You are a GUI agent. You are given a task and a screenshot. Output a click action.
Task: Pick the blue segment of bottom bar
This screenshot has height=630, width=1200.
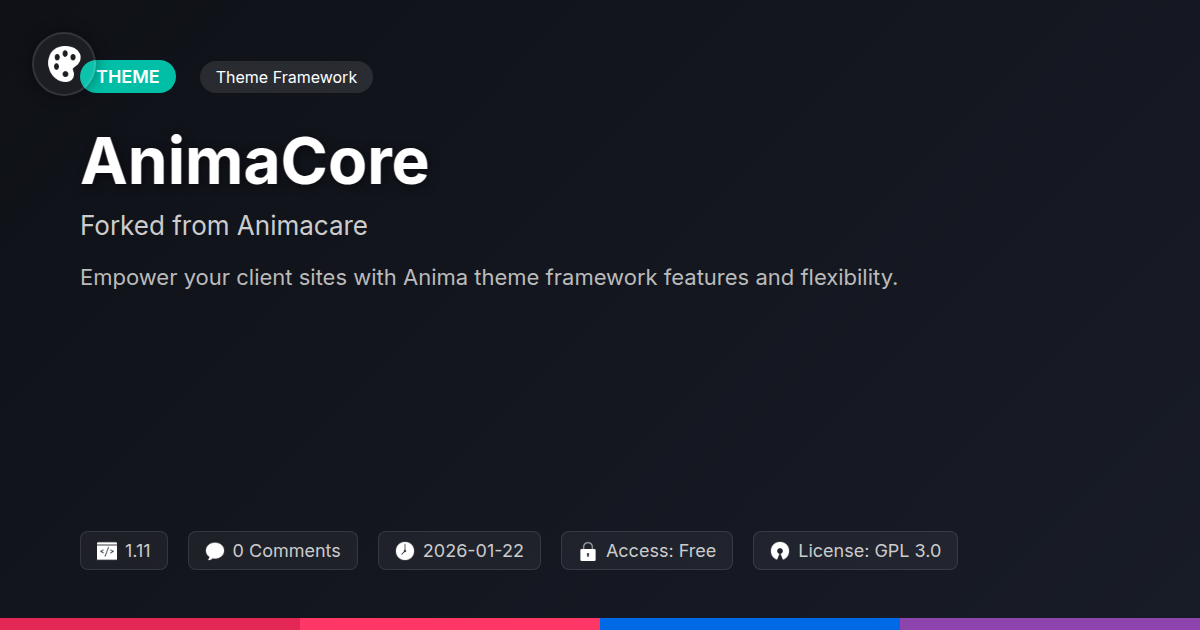coord(750,623)
